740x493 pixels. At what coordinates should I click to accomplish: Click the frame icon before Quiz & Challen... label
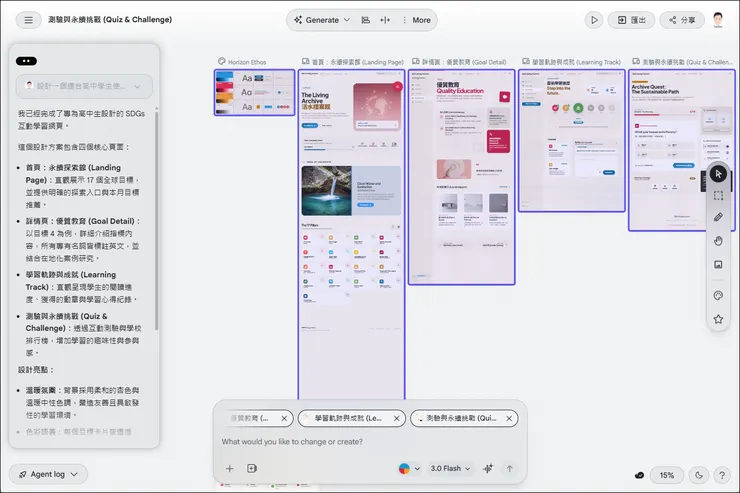tap(636, 61)
